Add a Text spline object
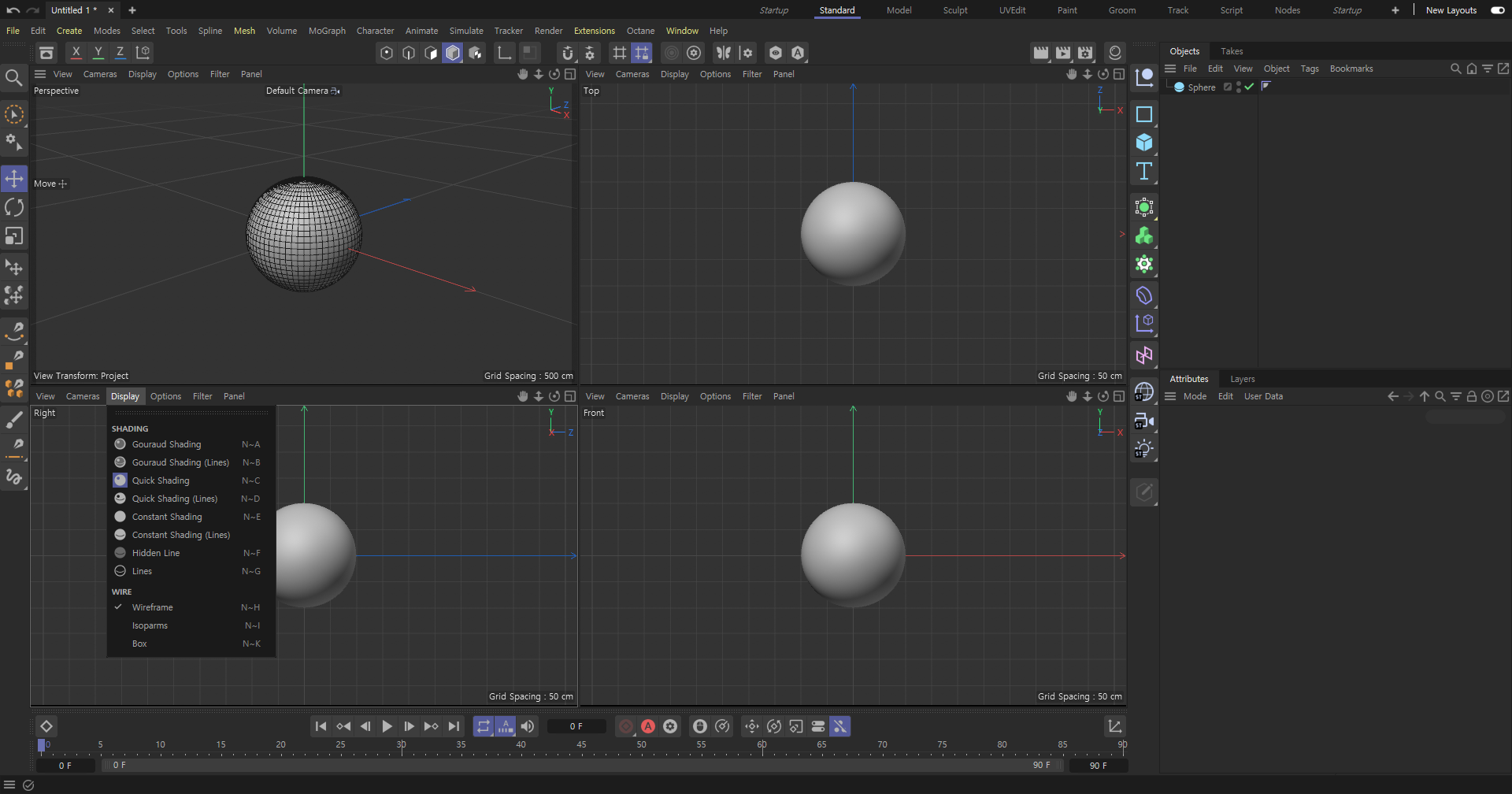1512x794 pixels. pos(1144,172)
